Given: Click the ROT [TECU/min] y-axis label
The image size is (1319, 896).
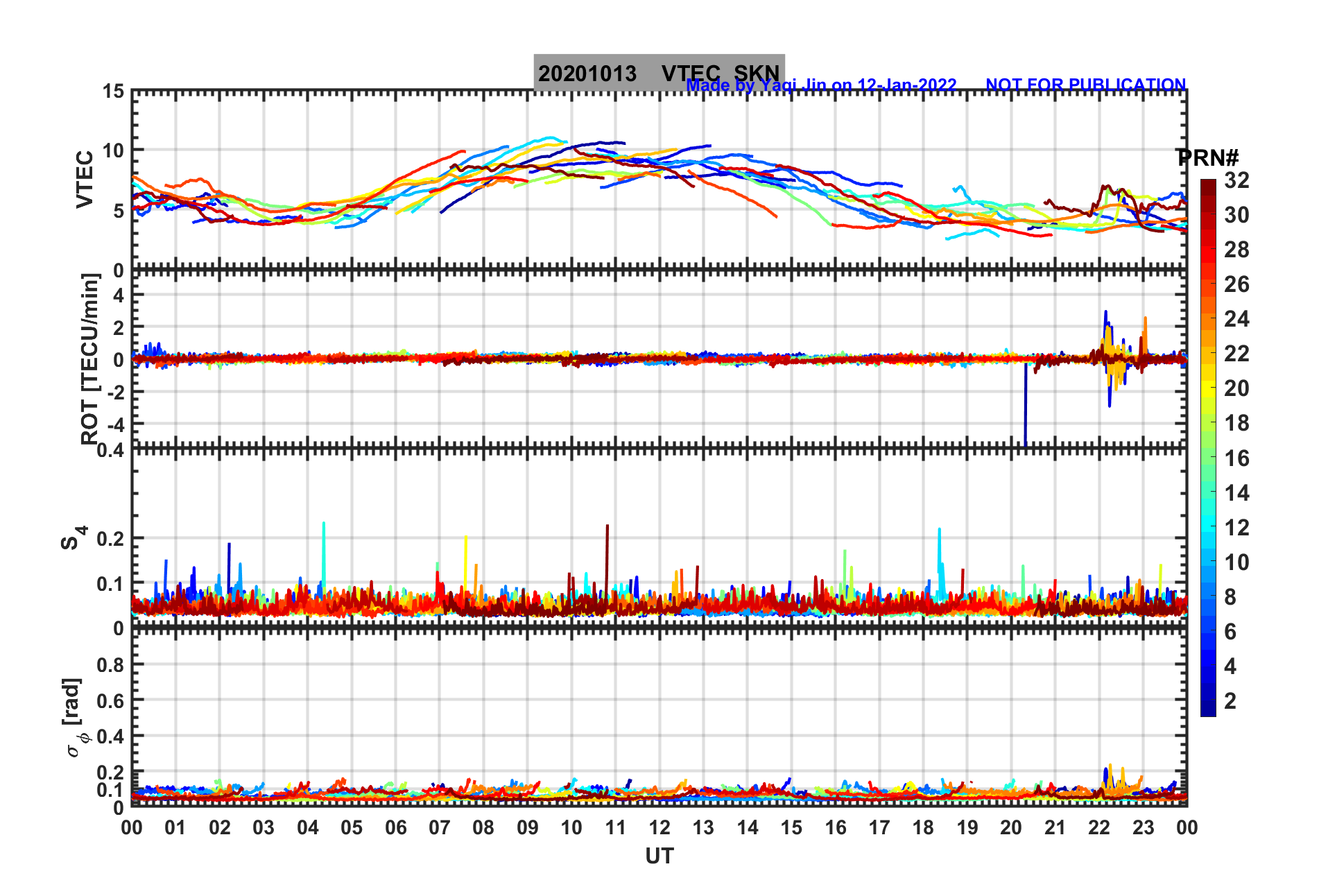Looking at the screenshot, I should [90, 359].
